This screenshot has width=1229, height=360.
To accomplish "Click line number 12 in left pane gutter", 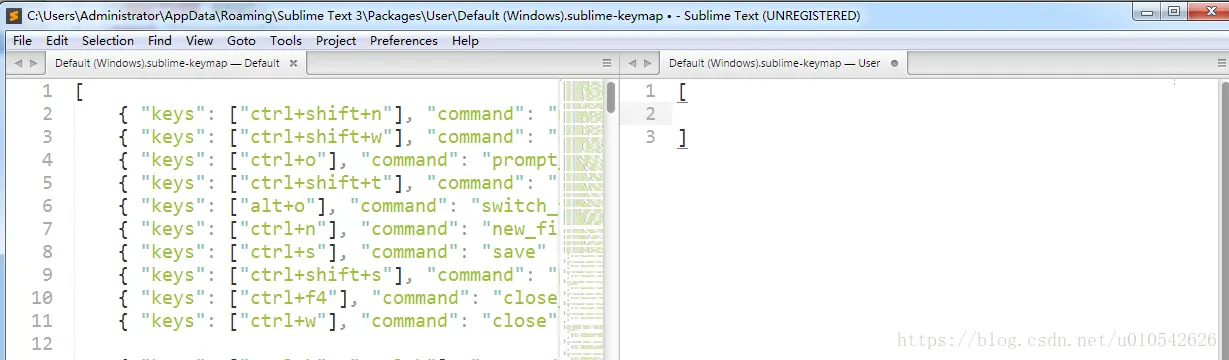I will (42, 344).
